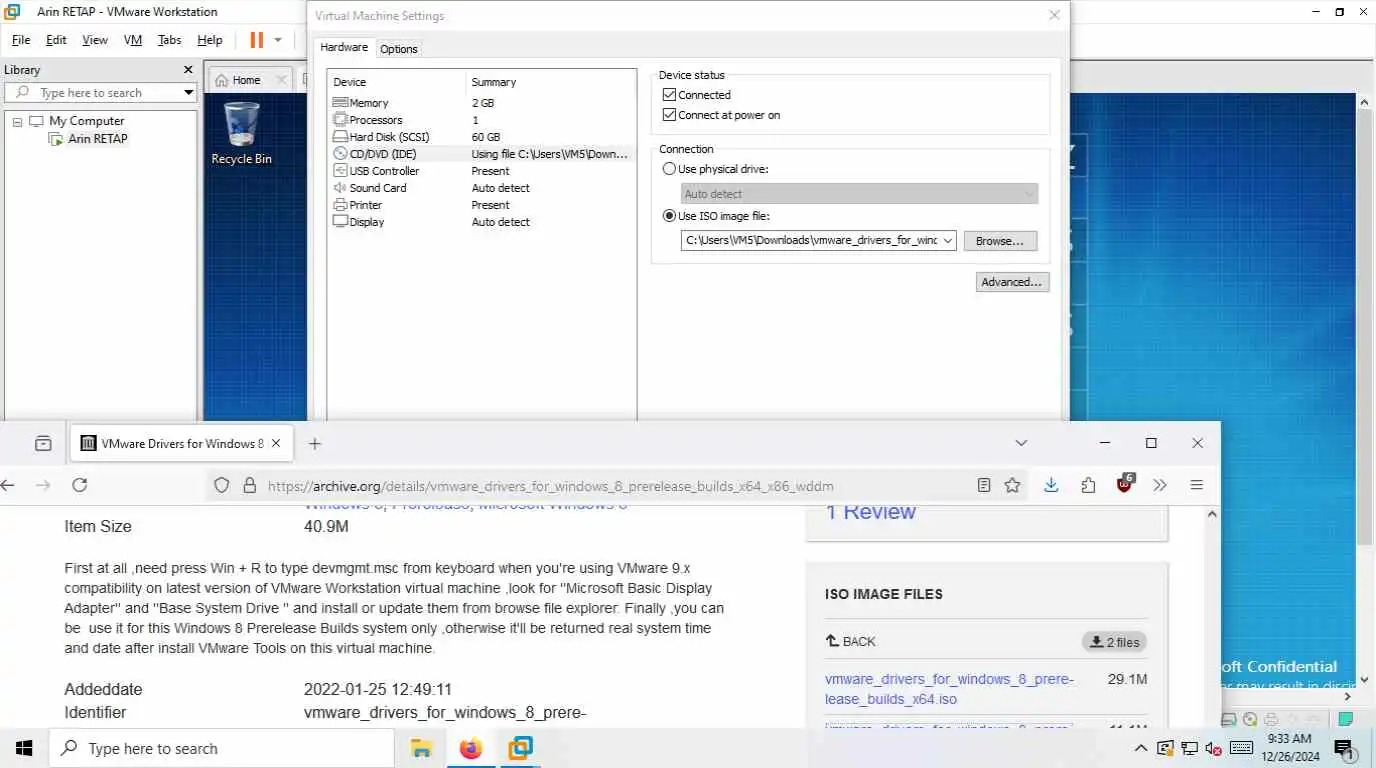Select the Hard Disk (SCSI) device
The image size is (1376, 768).
coord(481,137)
